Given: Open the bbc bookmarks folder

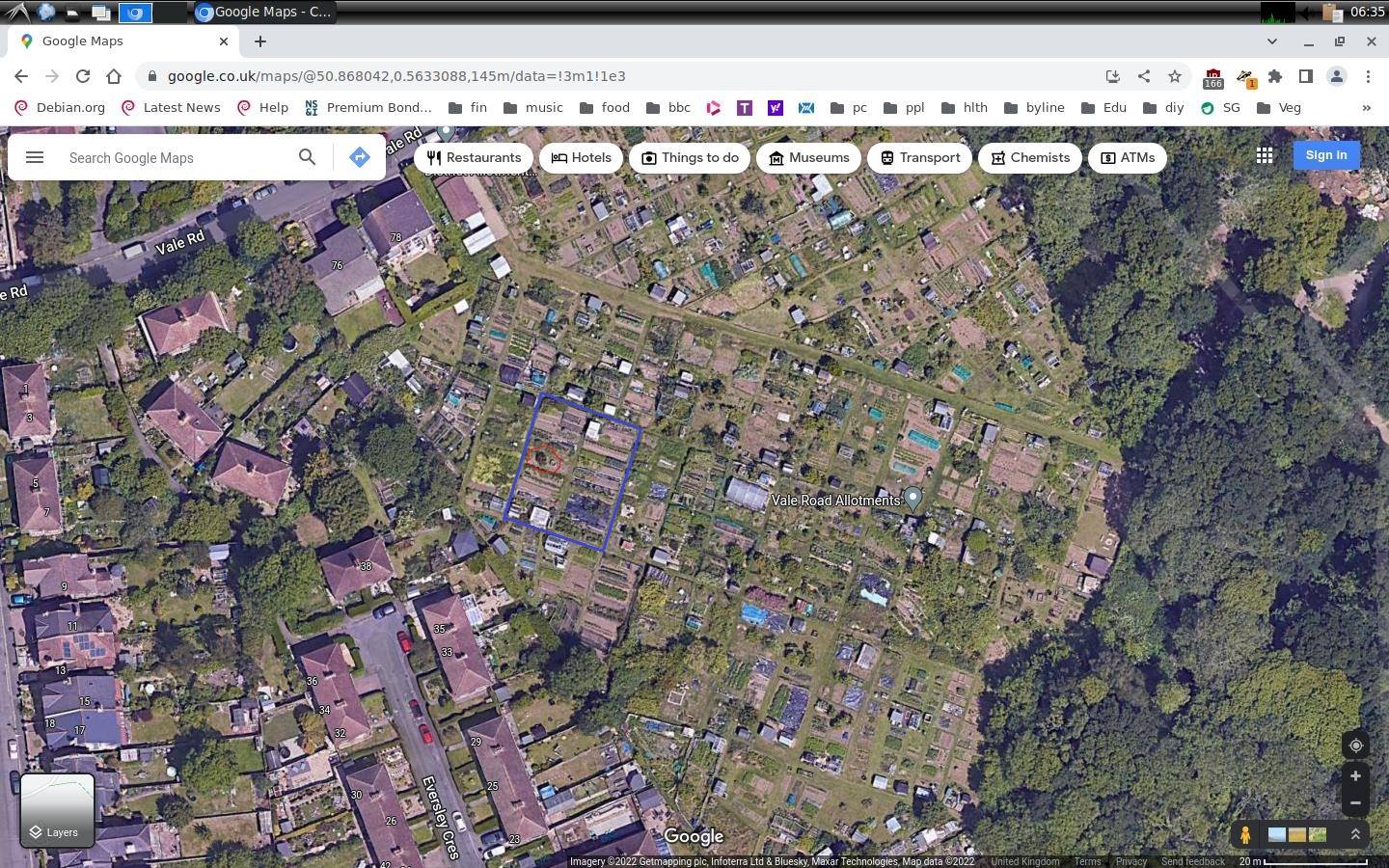Looking at the screenshot, I should click(668, 107).
